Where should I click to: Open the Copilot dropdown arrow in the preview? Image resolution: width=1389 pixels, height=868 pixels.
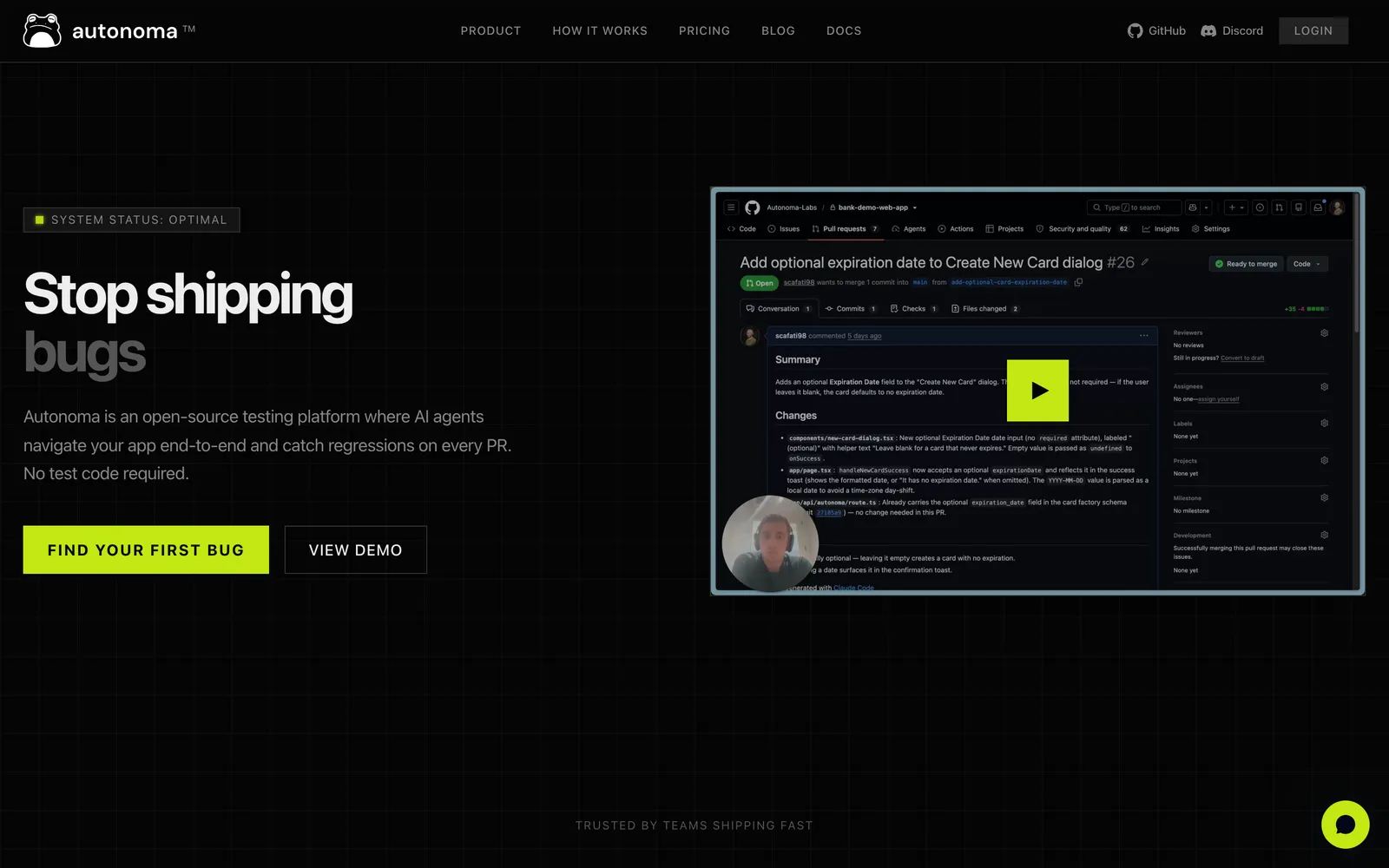[x=1206, y=207]
